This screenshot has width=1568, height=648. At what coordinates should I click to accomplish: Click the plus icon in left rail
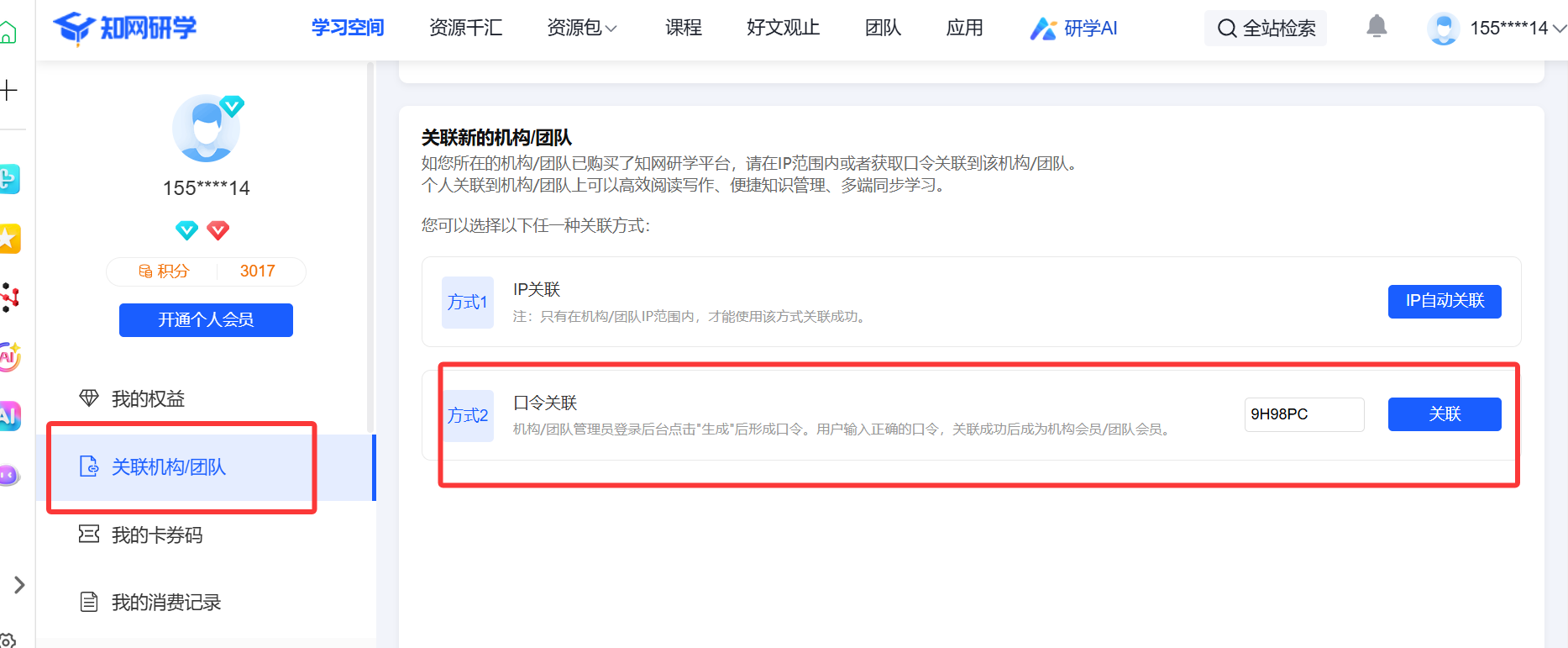click(8, 90)
